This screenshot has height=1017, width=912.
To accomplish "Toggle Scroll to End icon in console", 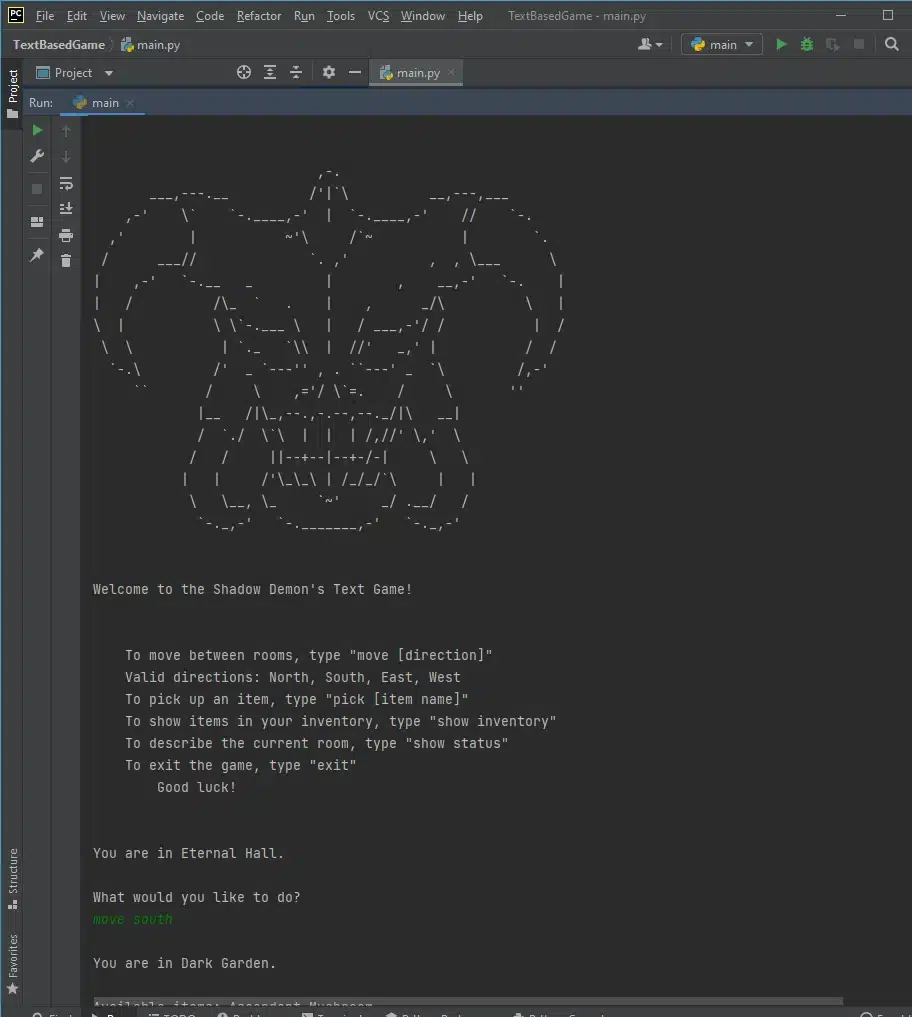I will [66, 209].
